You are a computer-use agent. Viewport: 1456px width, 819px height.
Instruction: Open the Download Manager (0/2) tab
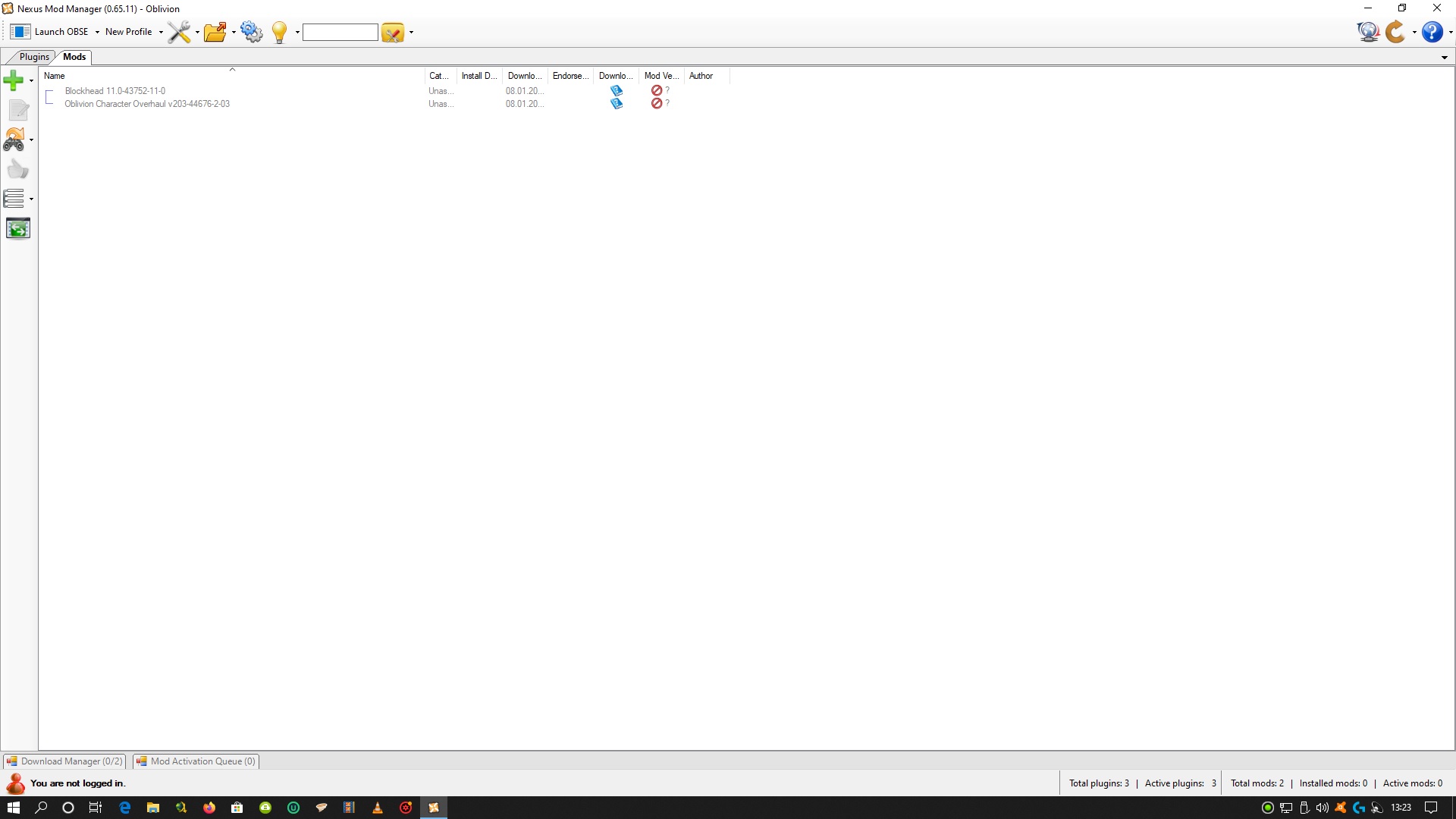click(x=64, y=761)
